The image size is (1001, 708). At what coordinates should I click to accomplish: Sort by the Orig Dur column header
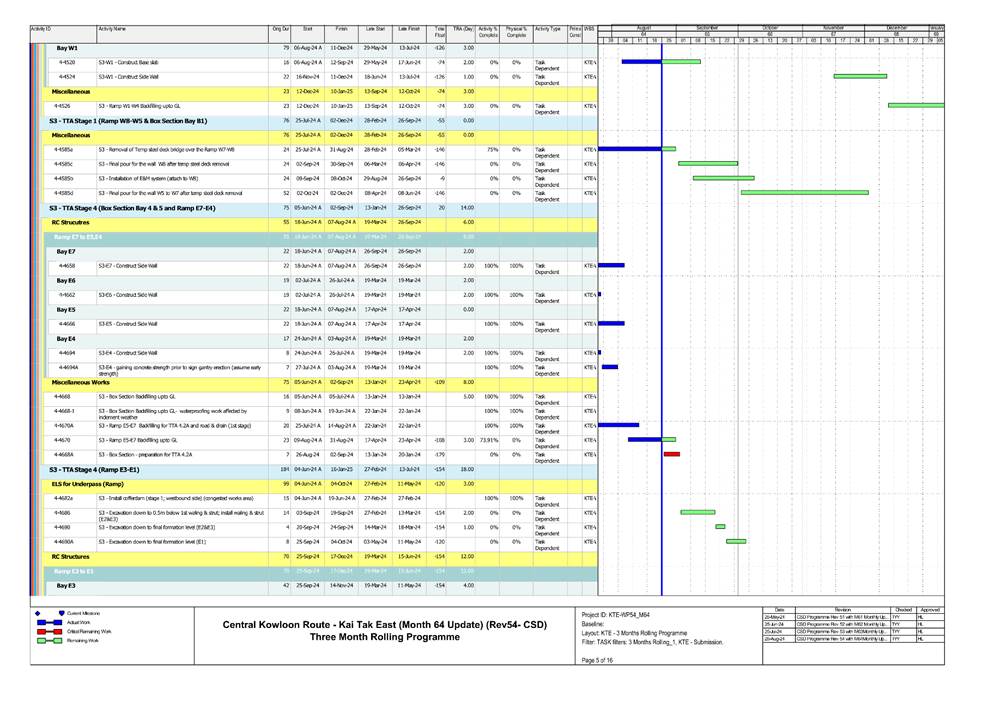[x=280, y=31]
